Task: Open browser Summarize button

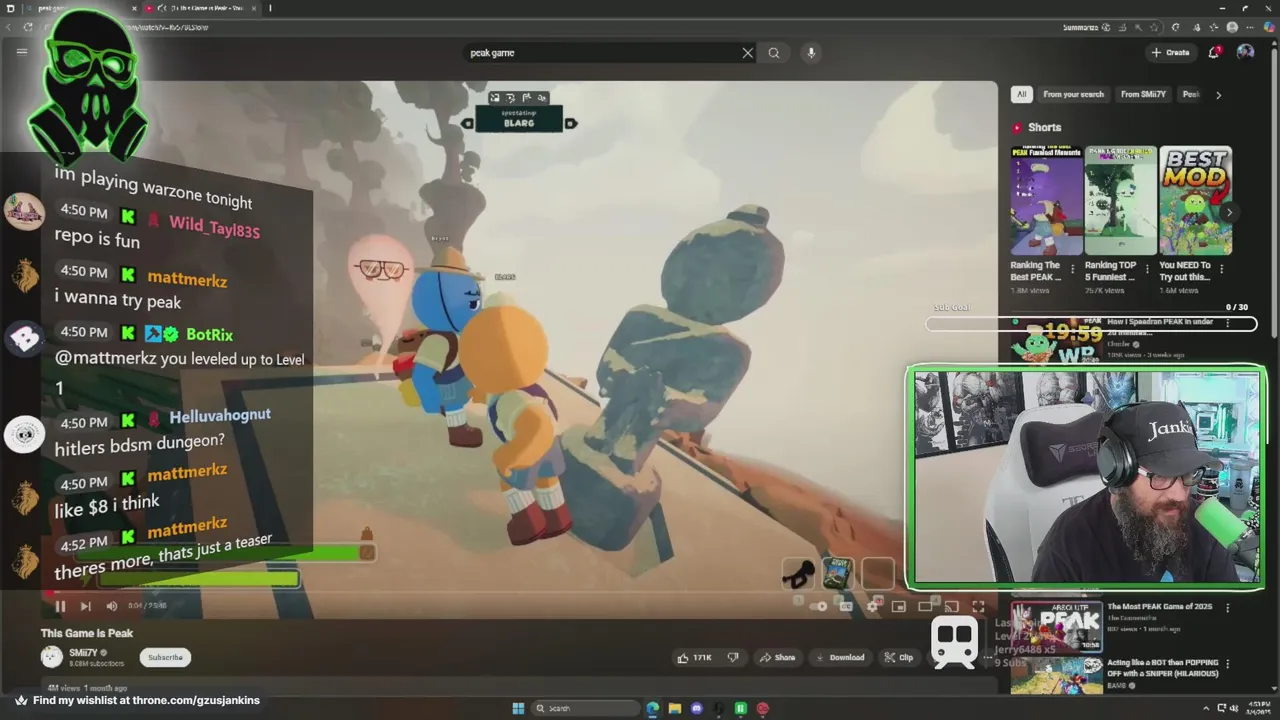Action: point(1085,27)
